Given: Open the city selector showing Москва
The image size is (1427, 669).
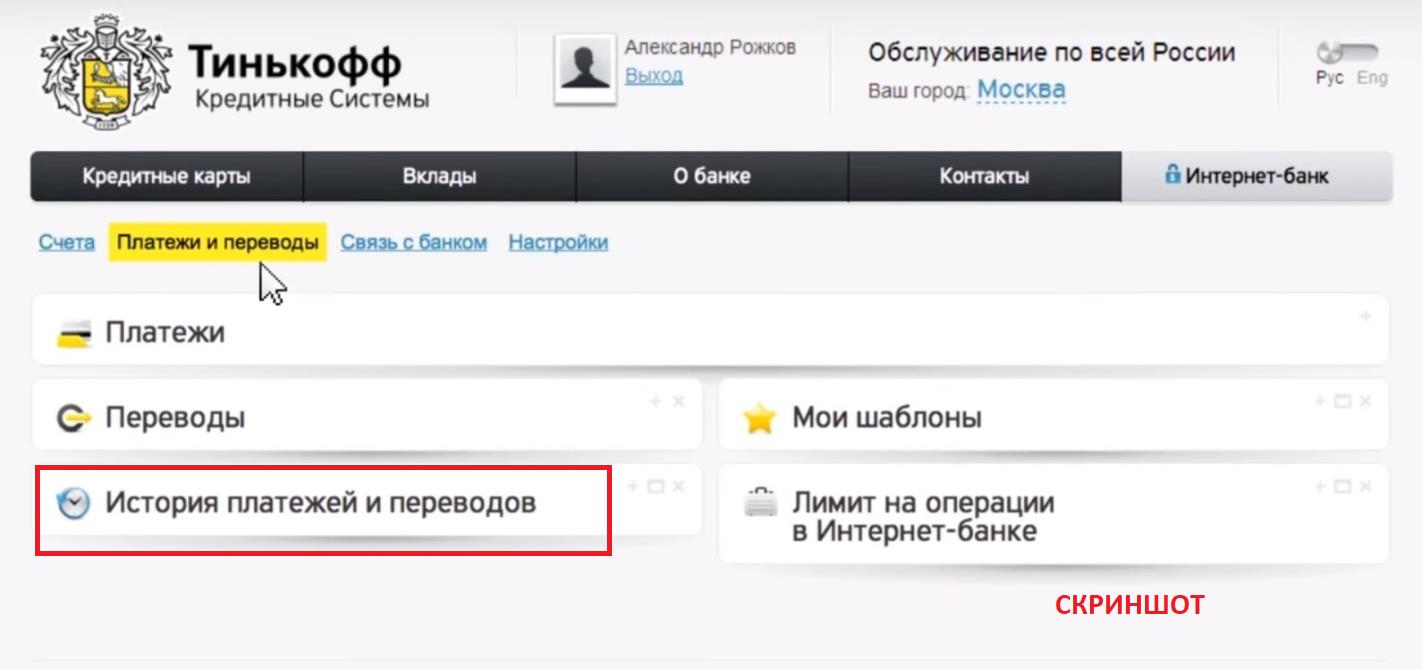Looking at the screenshot, I should click(x=1021, y=90).
